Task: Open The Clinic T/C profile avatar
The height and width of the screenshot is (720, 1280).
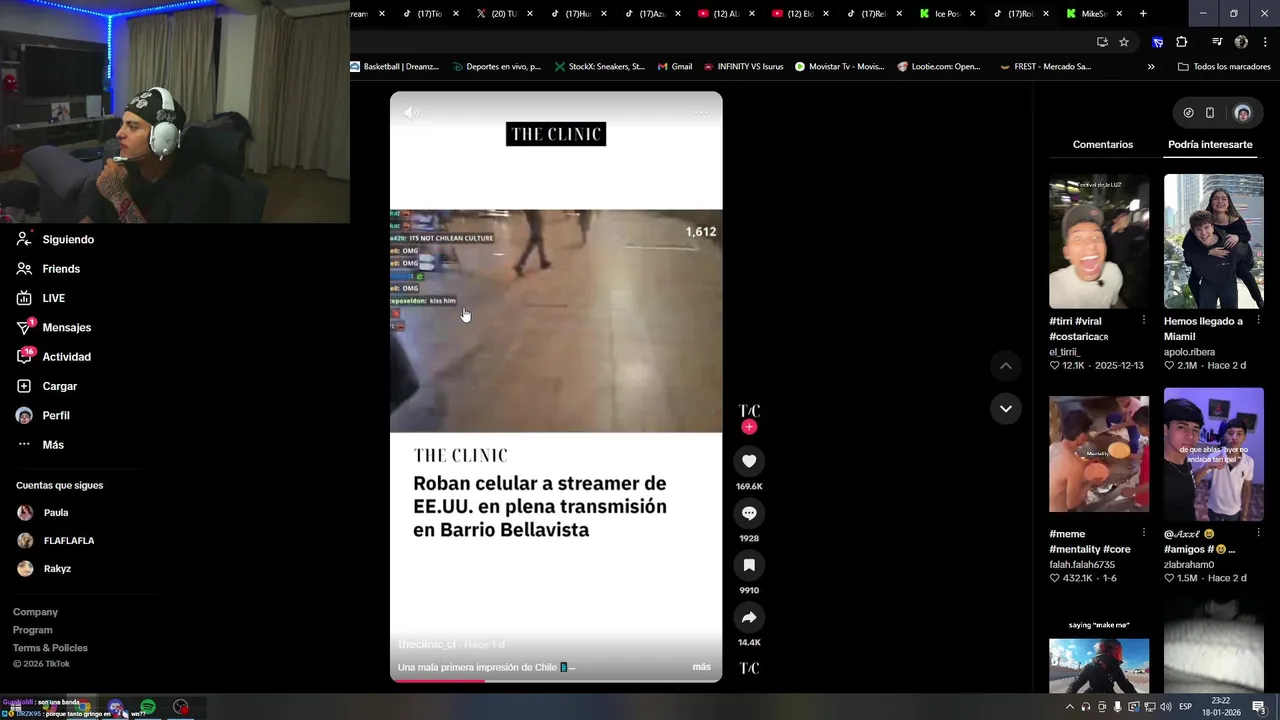Action: click(x=749, y=411)
